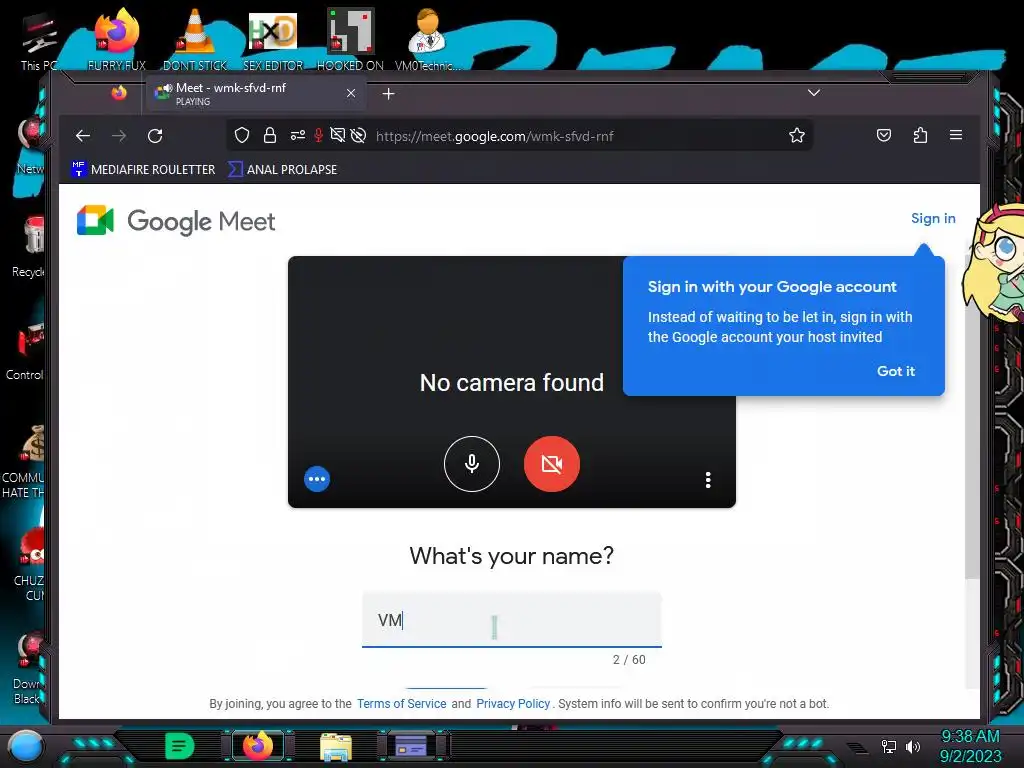Select the Meet - wmk-sfvd-rnf tab
Screen dimensions: 1024x768
click(255, 93)
